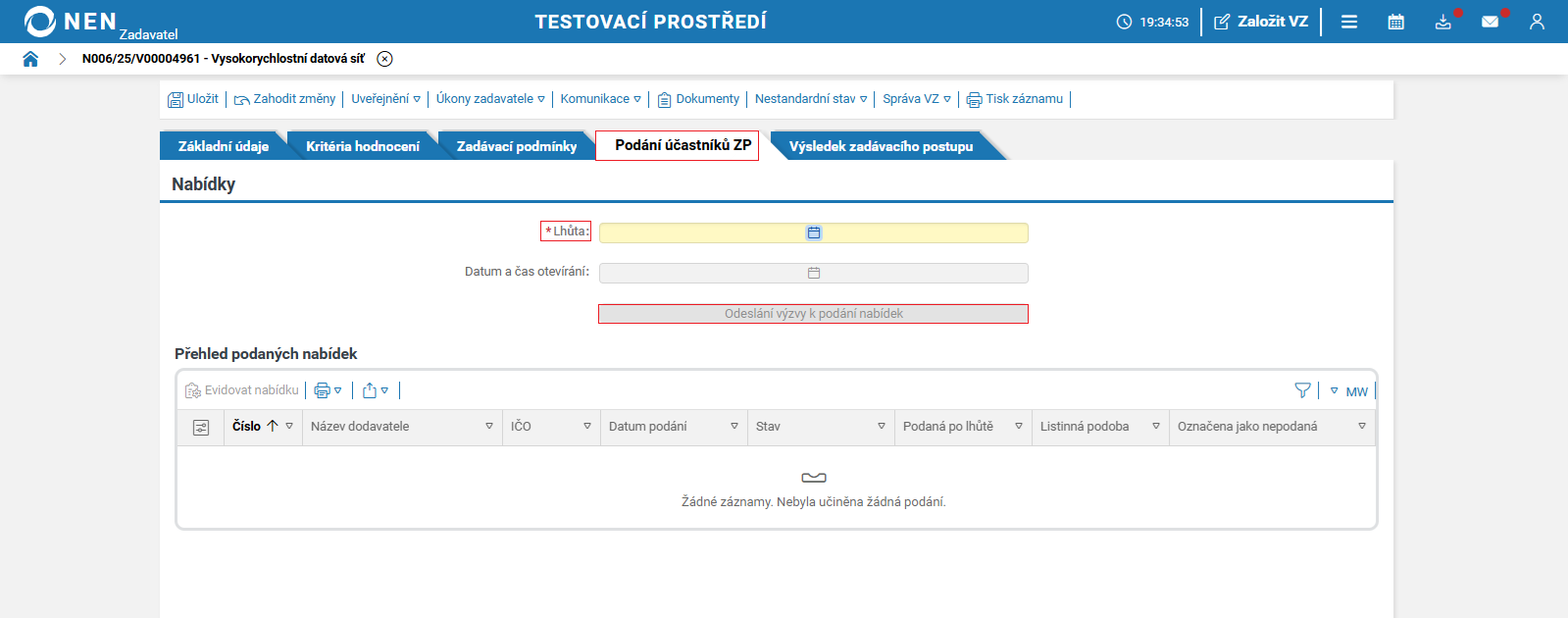Screen dimensions: 1568x618
Task: Expand Úkony zadavatele menu
Action: (490, 99)
